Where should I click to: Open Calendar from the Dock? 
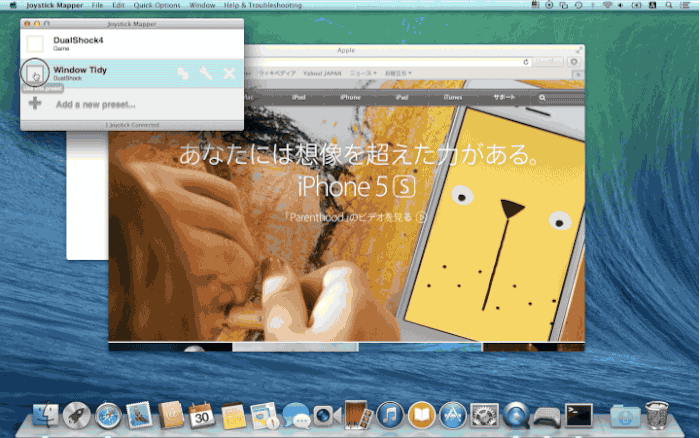201,415
